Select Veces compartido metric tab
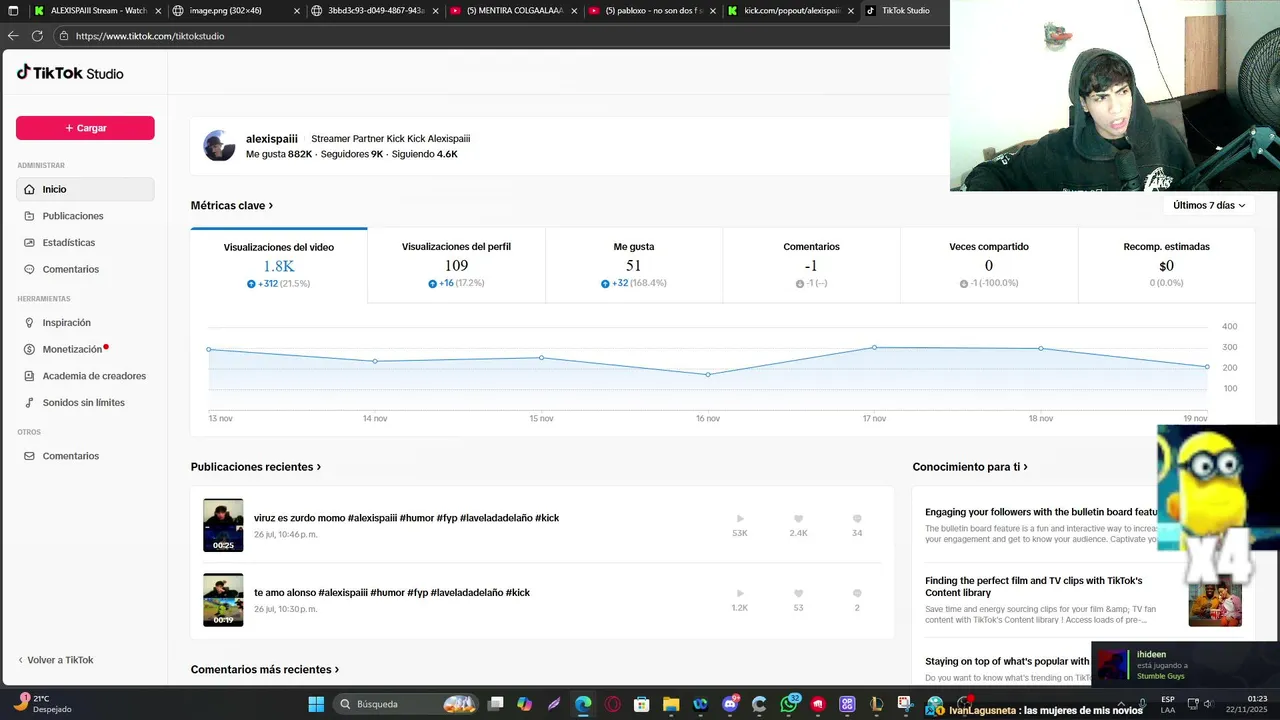 pos(989,266)
